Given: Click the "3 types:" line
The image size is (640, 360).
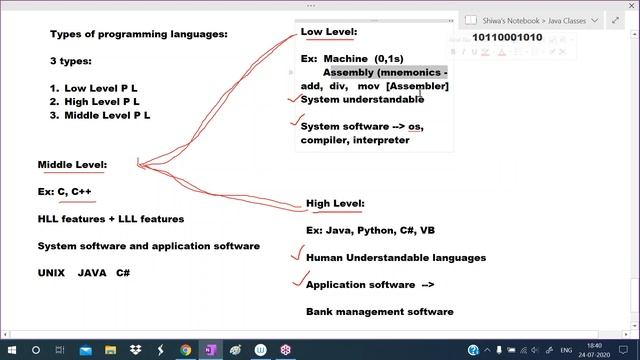Looking at the screenshot, I should click(71, 61).
